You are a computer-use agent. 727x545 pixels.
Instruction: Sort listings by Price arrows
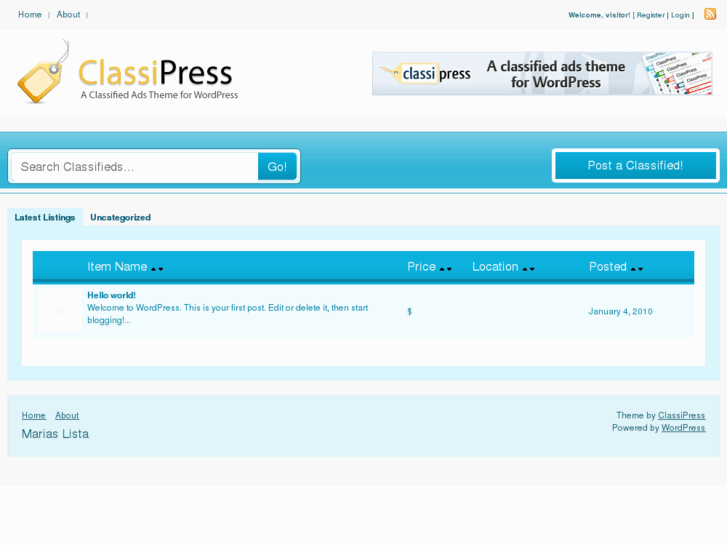[x=446, y=269]
